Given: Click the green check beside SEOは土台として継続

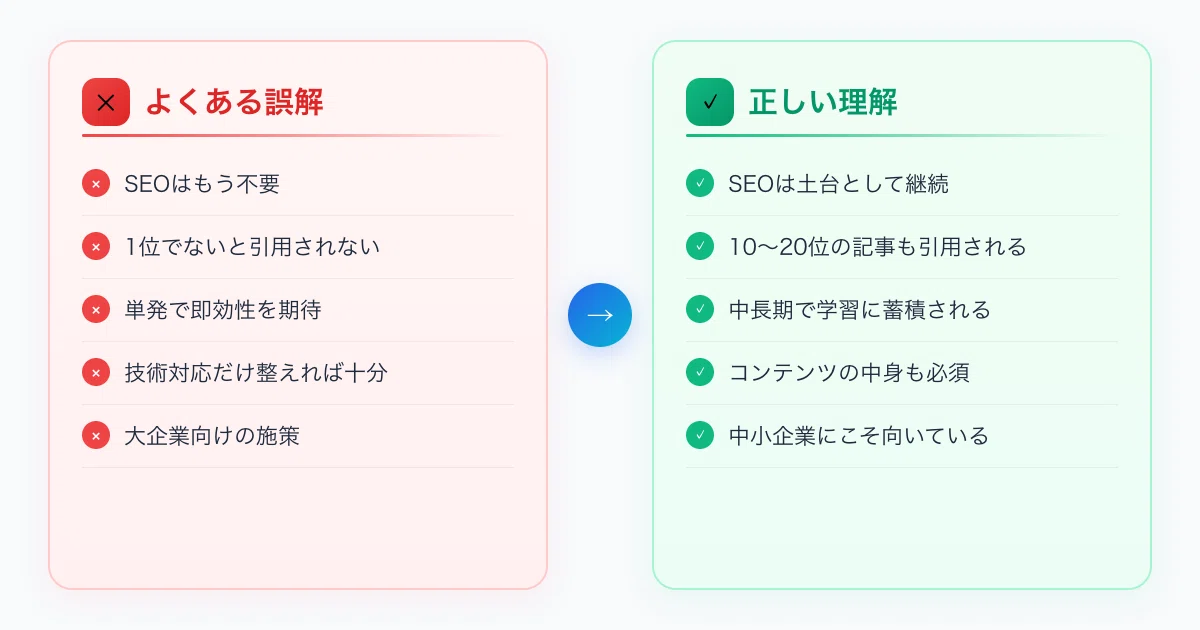Looking at the screenshot, I should [x=700, y=184].
